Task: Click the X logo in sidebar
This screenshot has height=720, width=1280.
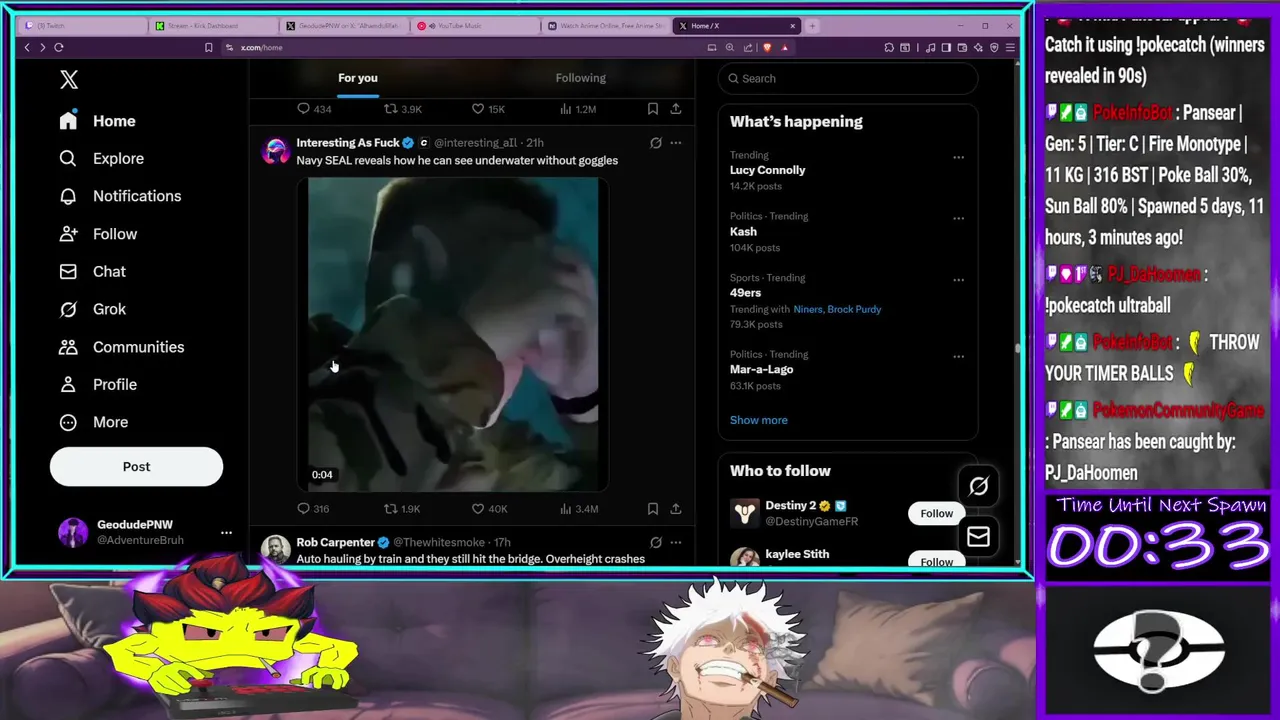Action: pos(68,80)
